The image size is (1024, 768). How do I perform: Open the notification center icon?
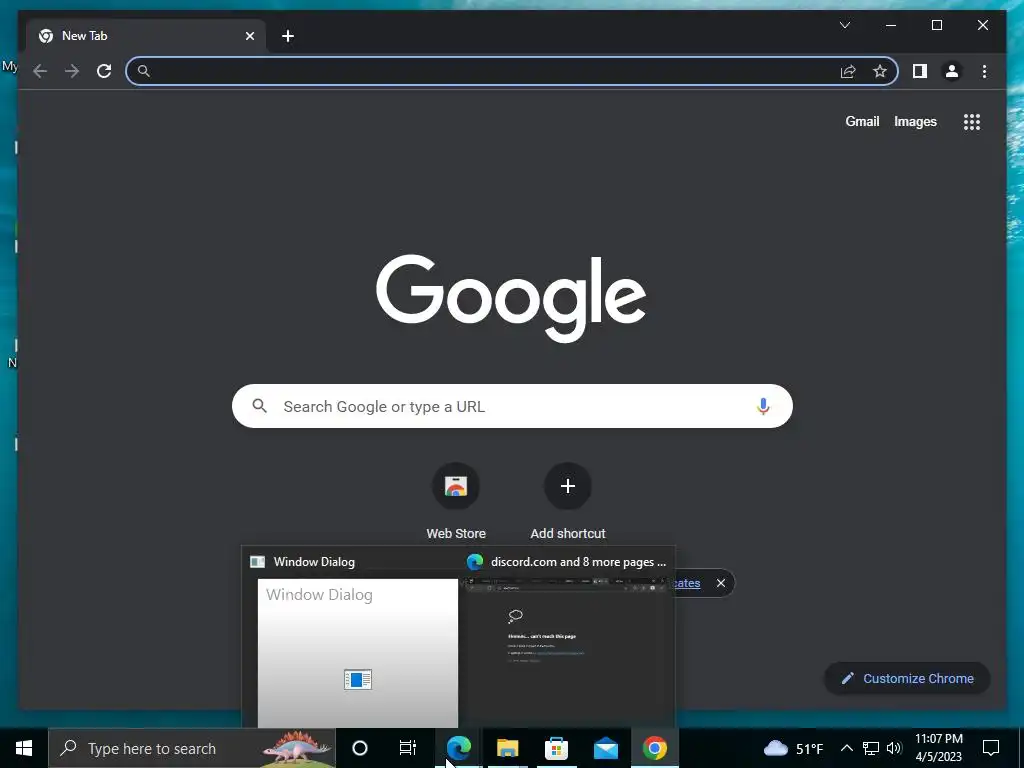[x=991, y=748]
